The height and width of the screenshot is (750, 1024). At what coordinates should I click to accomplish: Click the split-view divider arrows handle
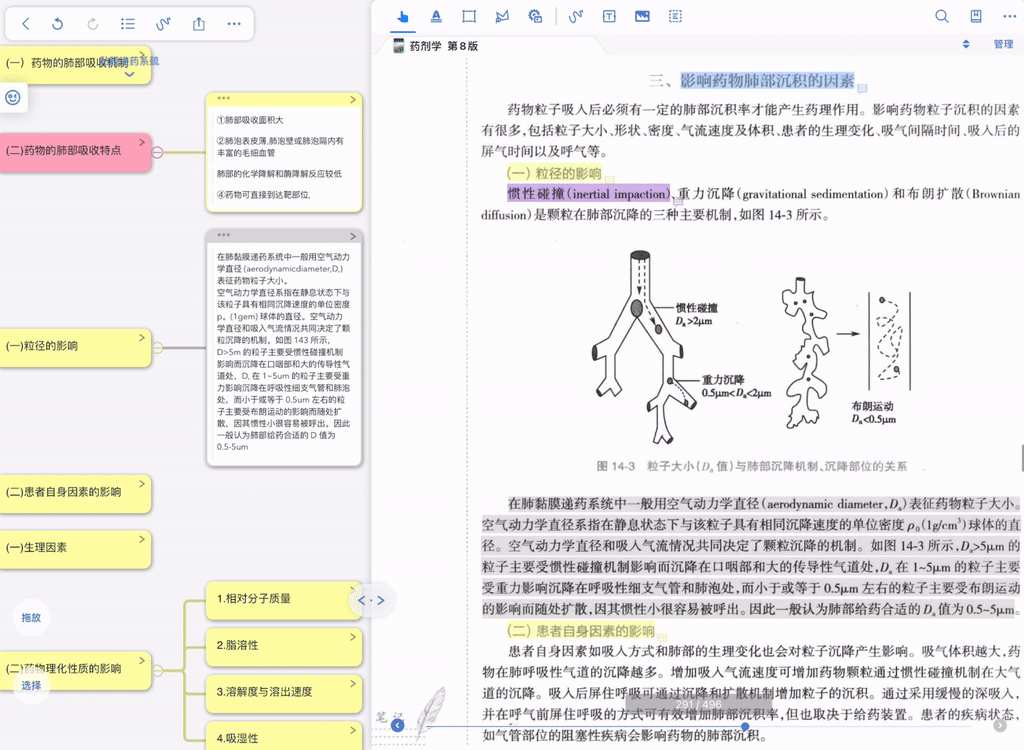coord(371,600)
